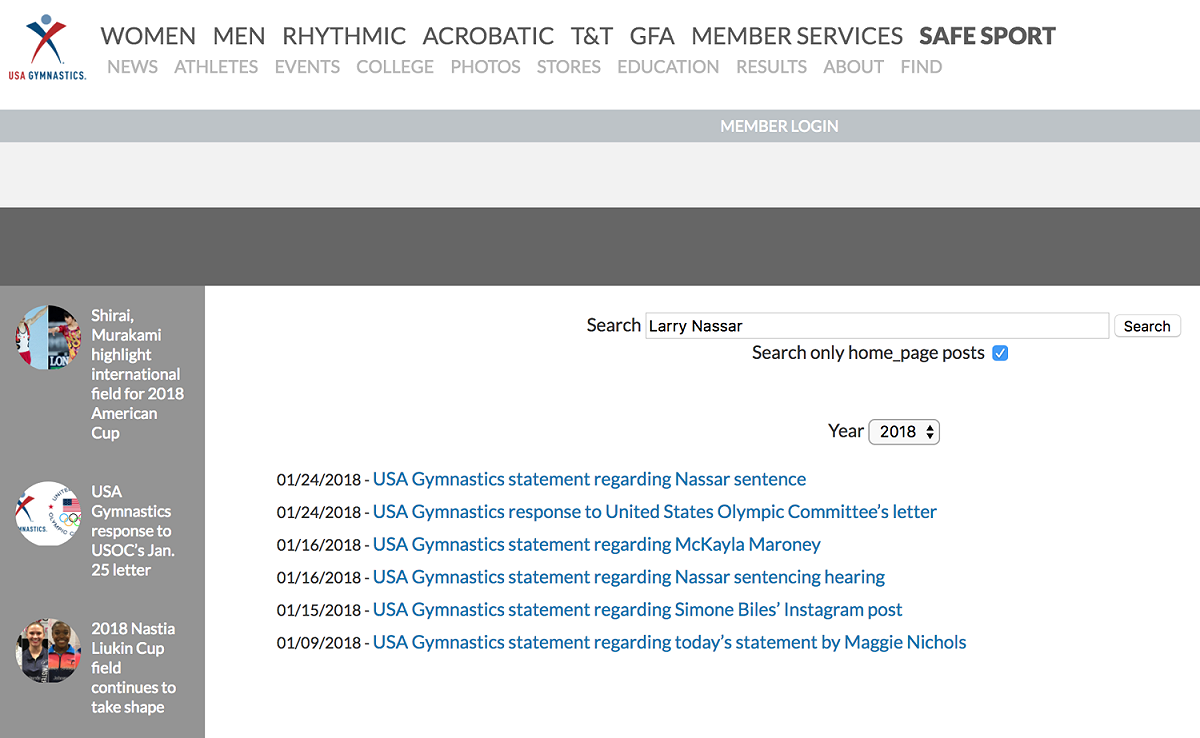Image resolution: width=1200 pixels, height=738 pixels.
Task: Focus the search field containing Larry Nassar
Action: pos(877,326)
